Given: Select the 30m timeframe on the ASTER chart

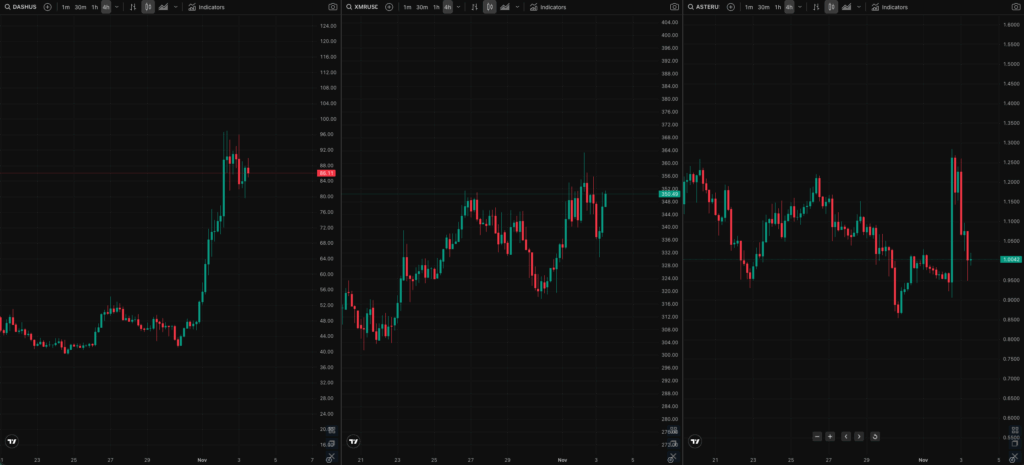Looking at the screenshot, I should pyautogui.click(x=763, y=7).
